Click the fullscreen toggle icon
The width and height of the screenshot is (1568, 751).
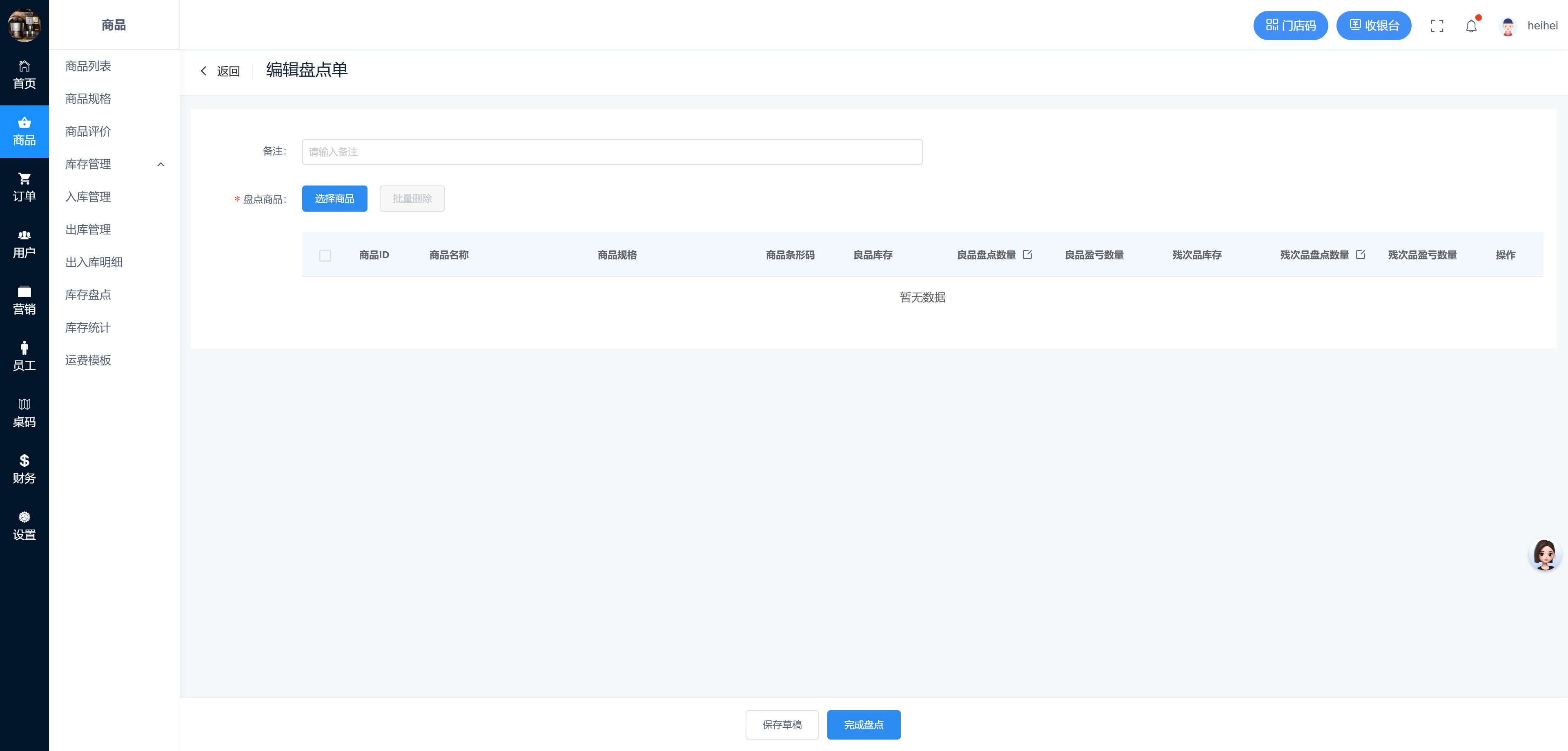[1437, 26]
